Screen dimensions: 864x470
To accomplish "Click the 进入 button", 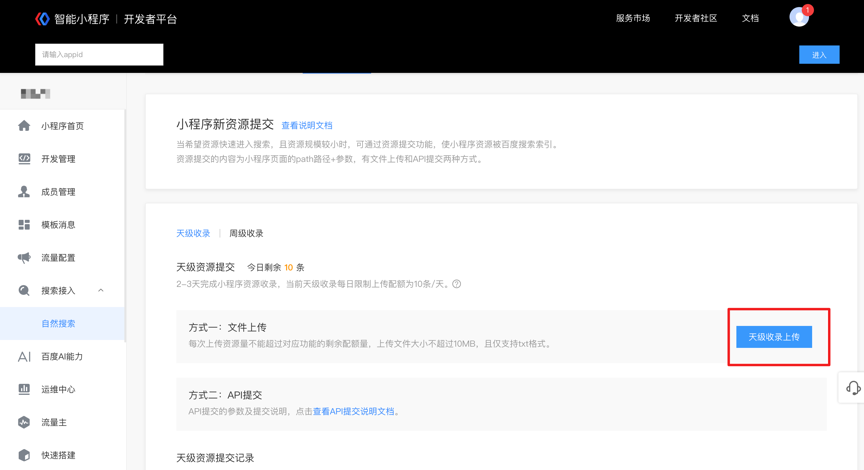I will (819, 55).
